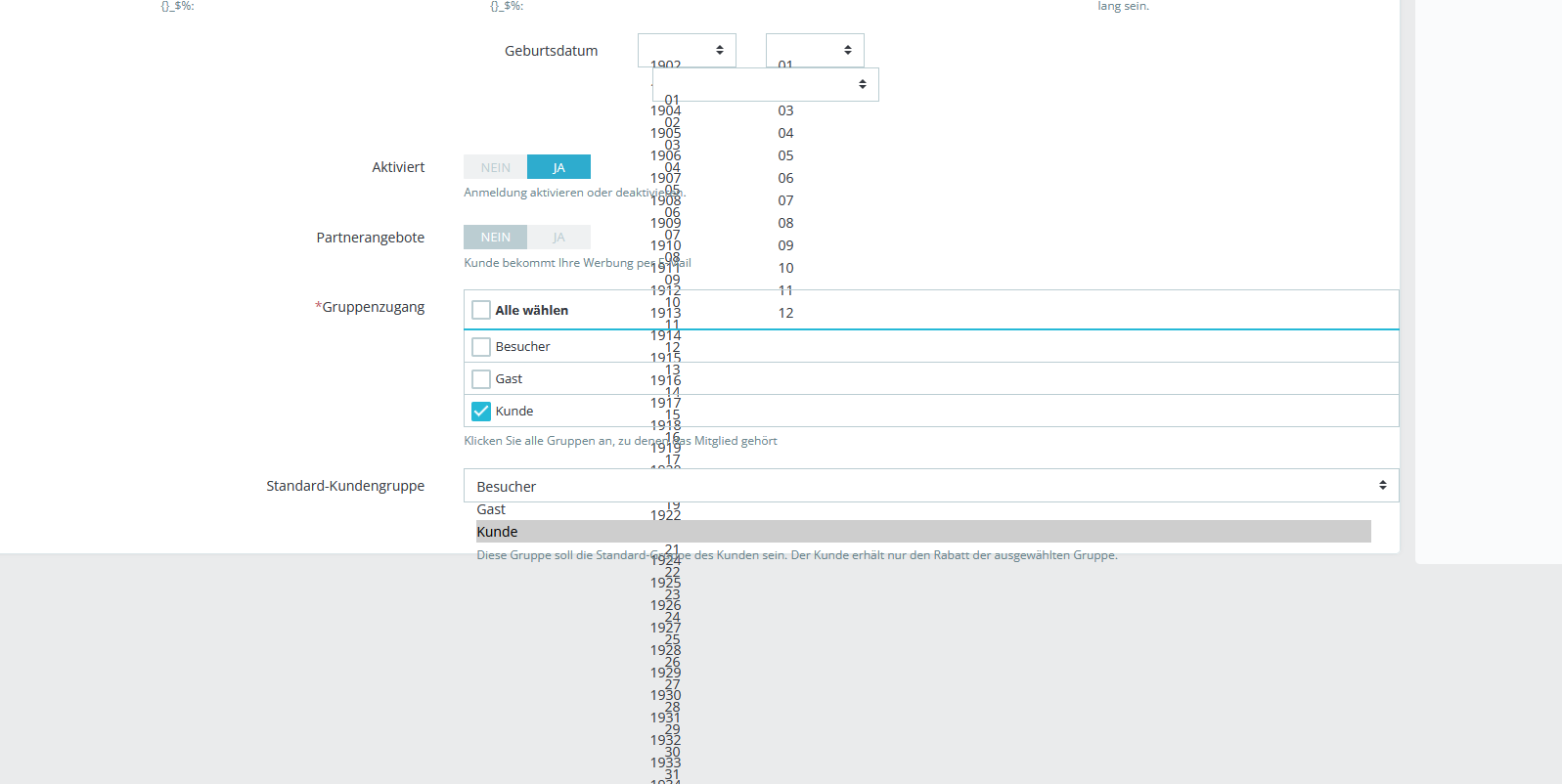The width and height of the screenshot is (1562, 784).
Task: Open Standard-Kundengruppe dropdown showing Besucher
Action: click(x=931, y=486)
